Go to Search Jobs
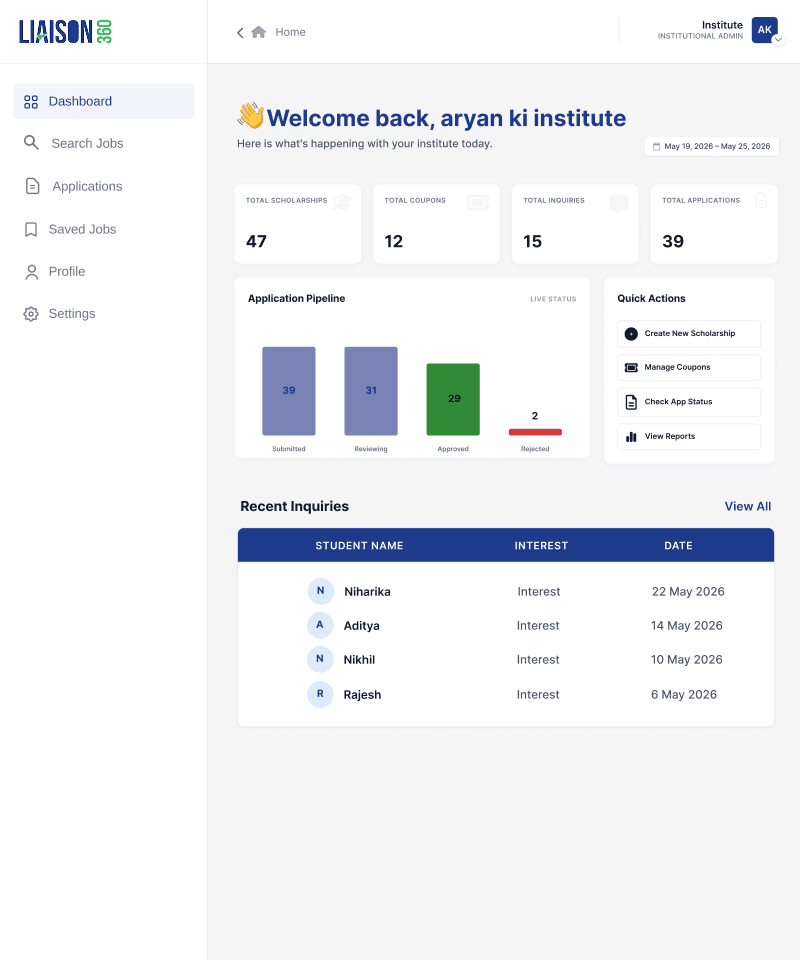 (87, 143)
